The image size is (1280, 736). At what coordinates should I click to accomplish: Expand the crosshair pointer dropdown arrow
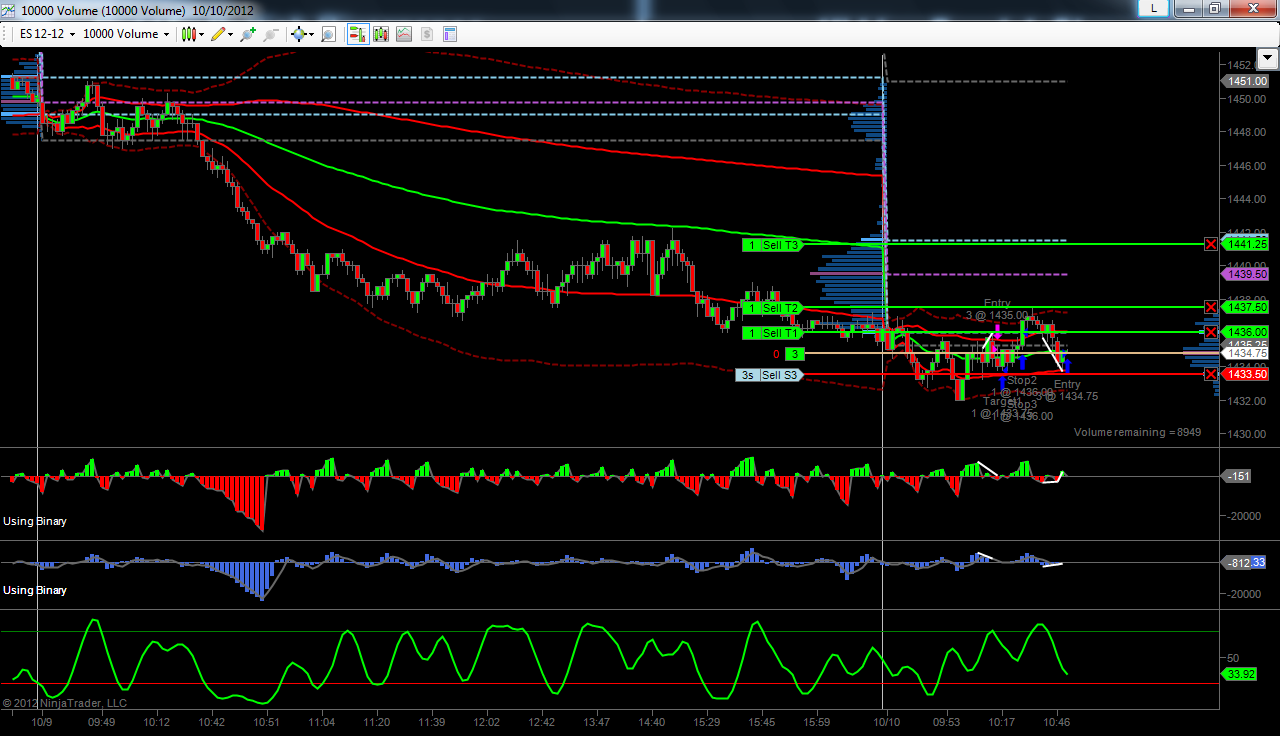(x=312, y=34)
